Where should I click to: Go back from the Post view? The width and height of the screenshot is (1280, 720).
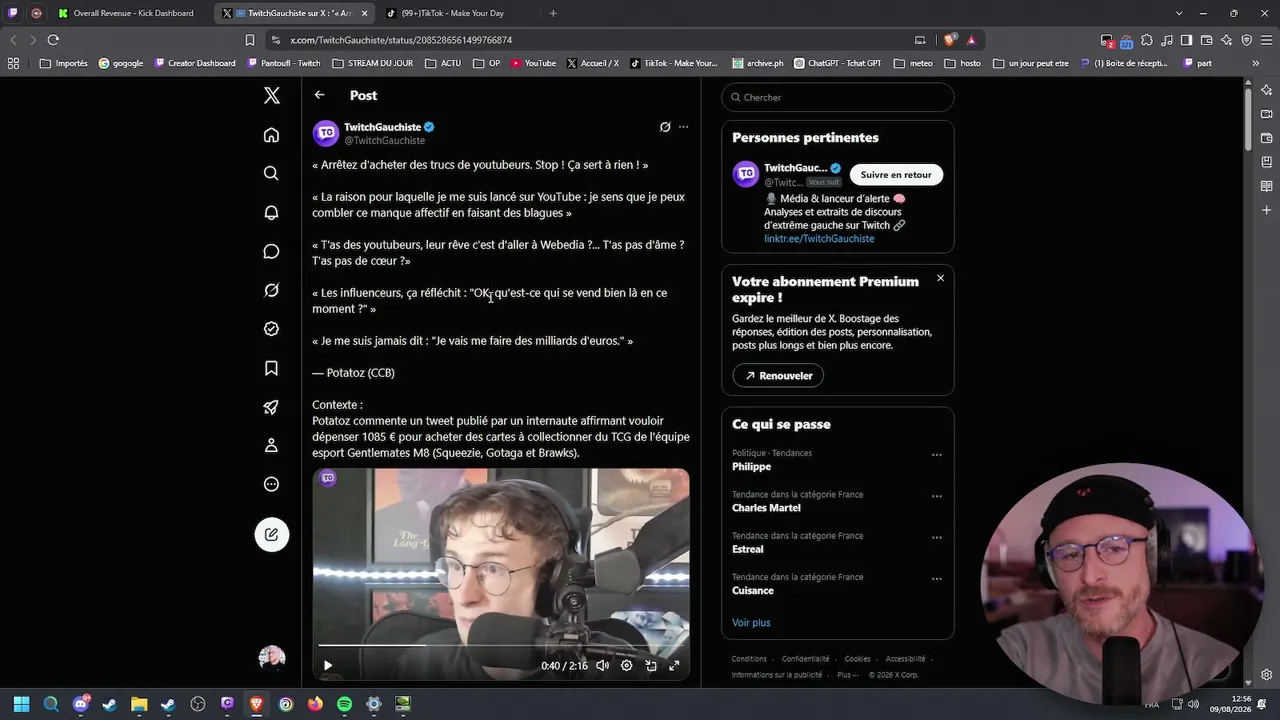tap(319, 95)
